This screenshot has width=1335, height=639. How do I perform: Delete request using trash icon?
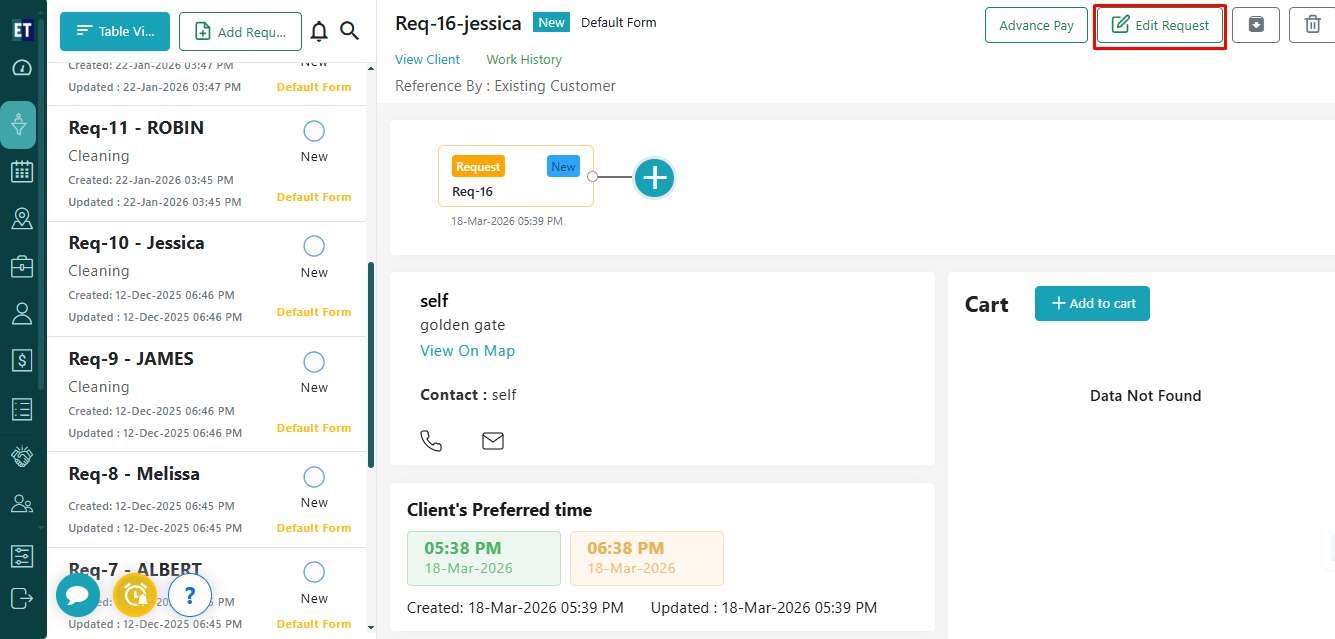tap(1312, 25)
